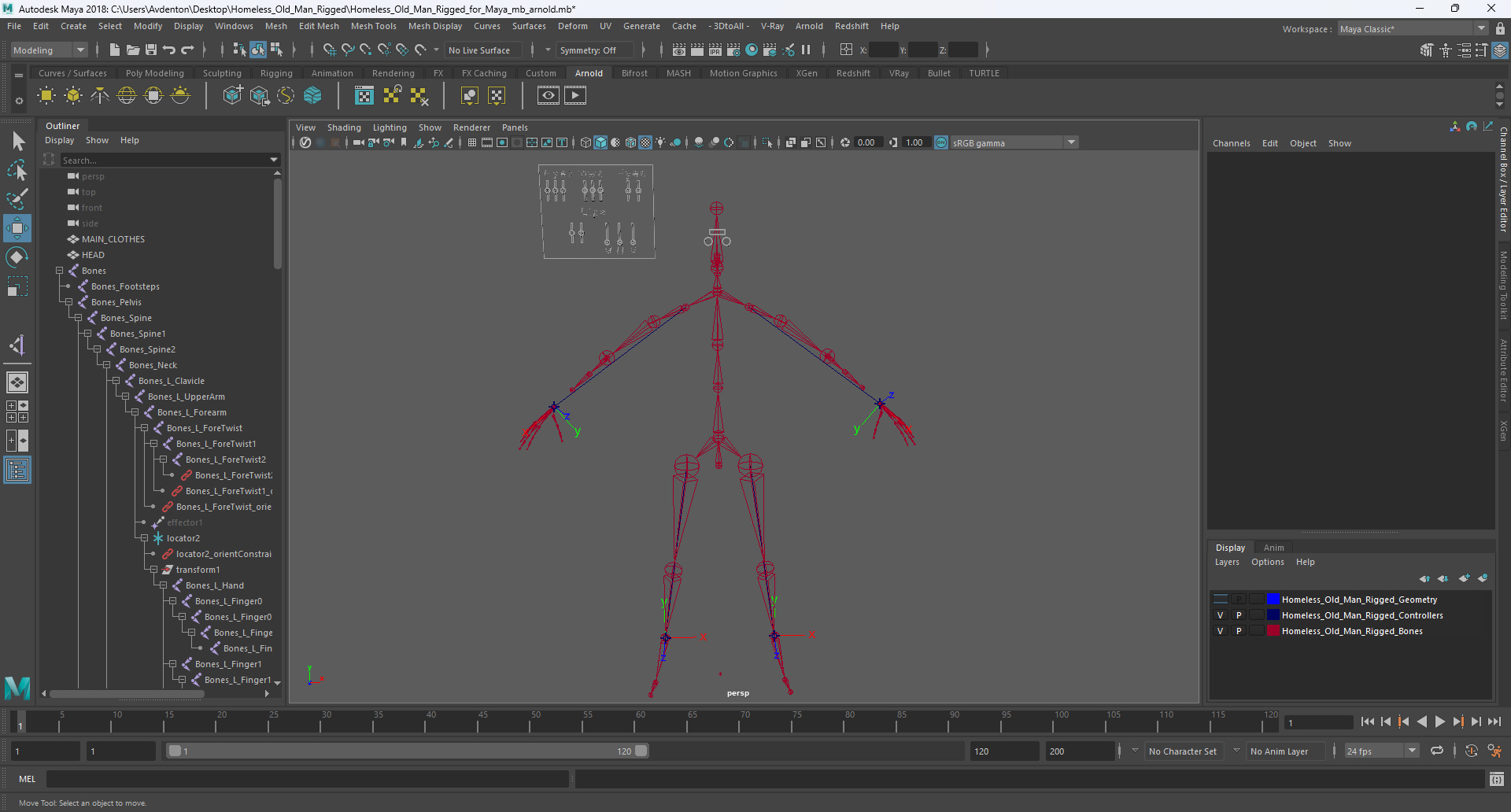Image resolution: width=1511 pixels, height=812 pixels.
Task: Collapse the Bones_Pelvis node
Action: pyautogui.click(x=68, y=302)
